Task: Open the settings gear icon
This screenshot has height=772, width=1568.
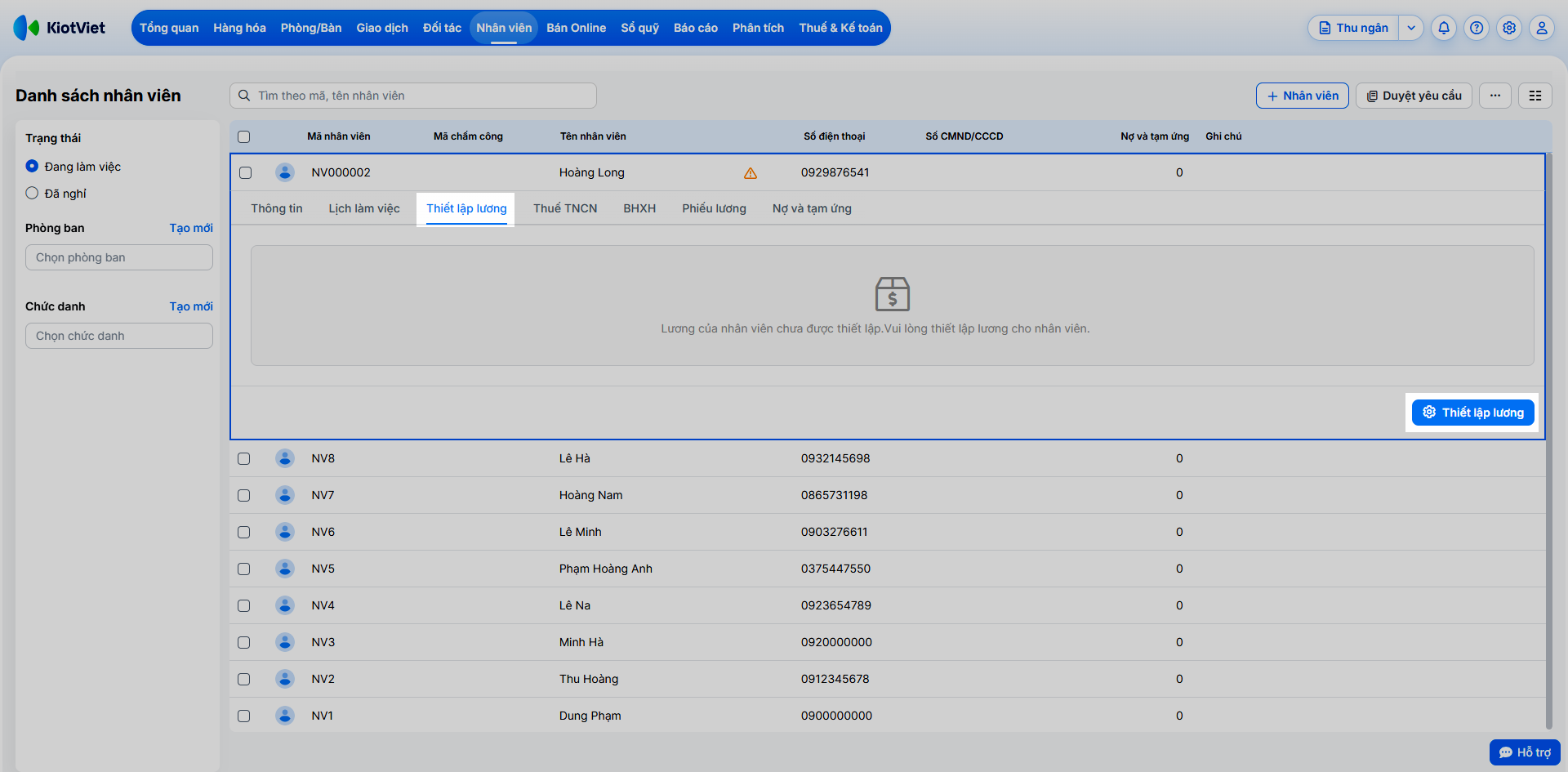Action: pos(1509,28)
